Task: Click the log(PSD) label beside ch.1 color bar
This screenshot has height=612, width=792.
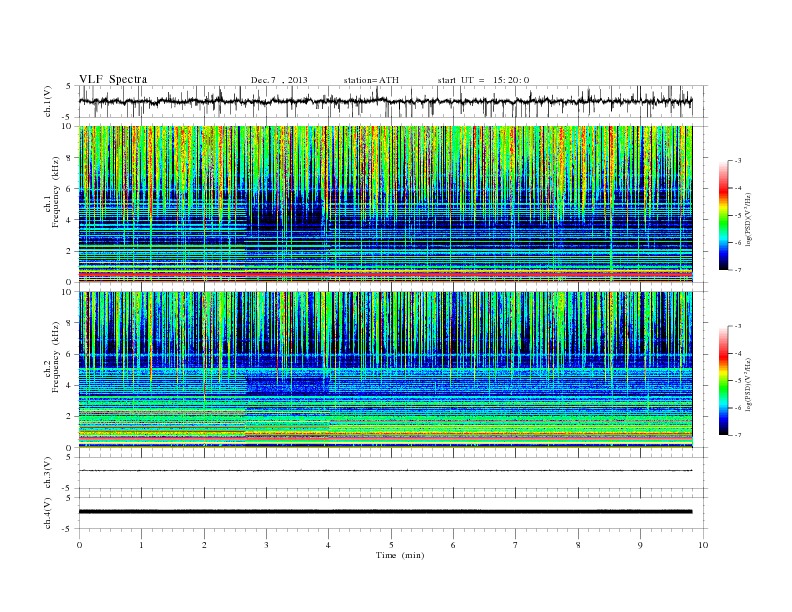Action: coord(749,219)
